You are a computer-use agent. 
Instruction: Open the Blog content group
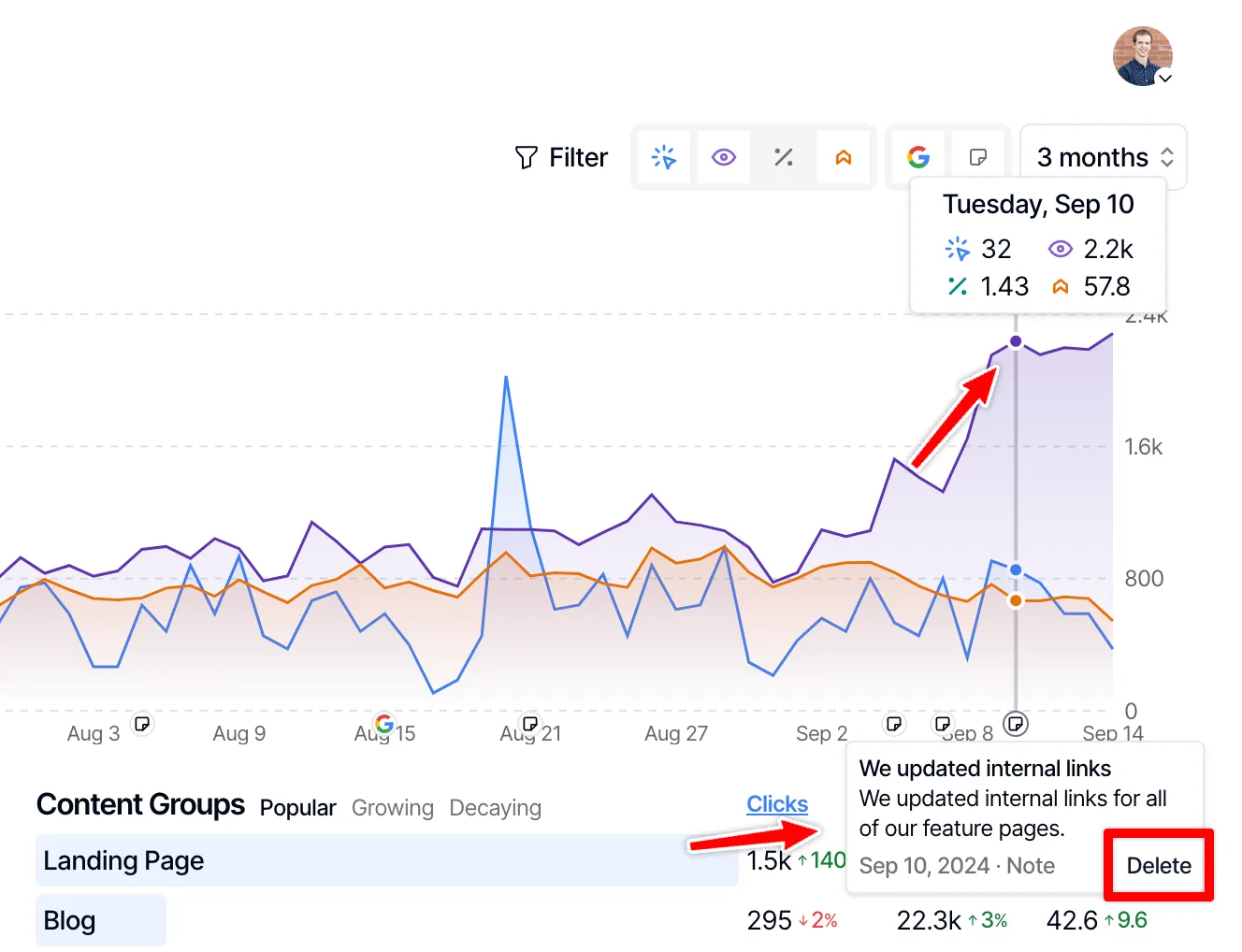coord(69,920)
